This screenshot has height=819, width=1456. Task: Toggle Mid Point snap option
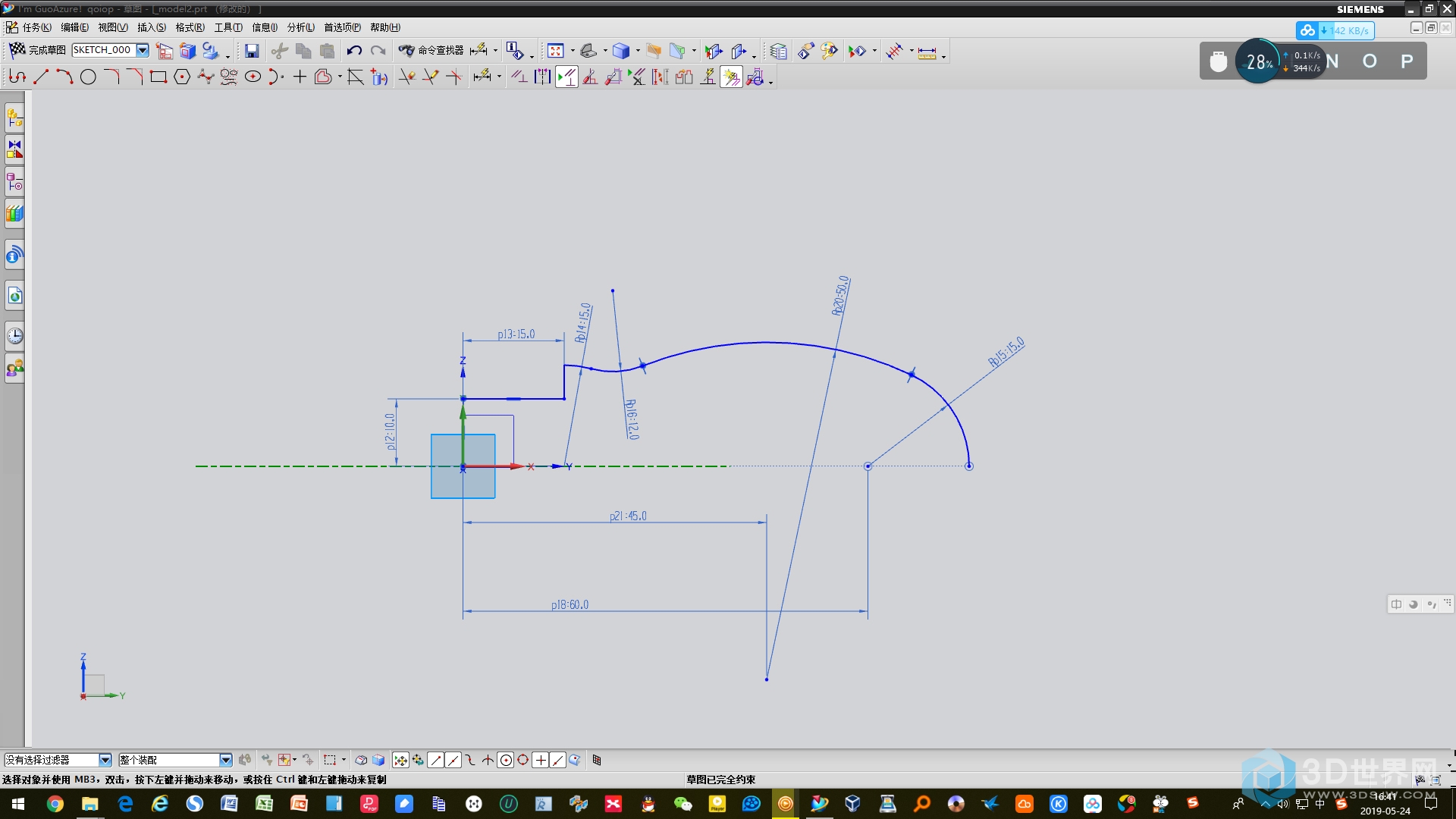(x=453, y=760)
